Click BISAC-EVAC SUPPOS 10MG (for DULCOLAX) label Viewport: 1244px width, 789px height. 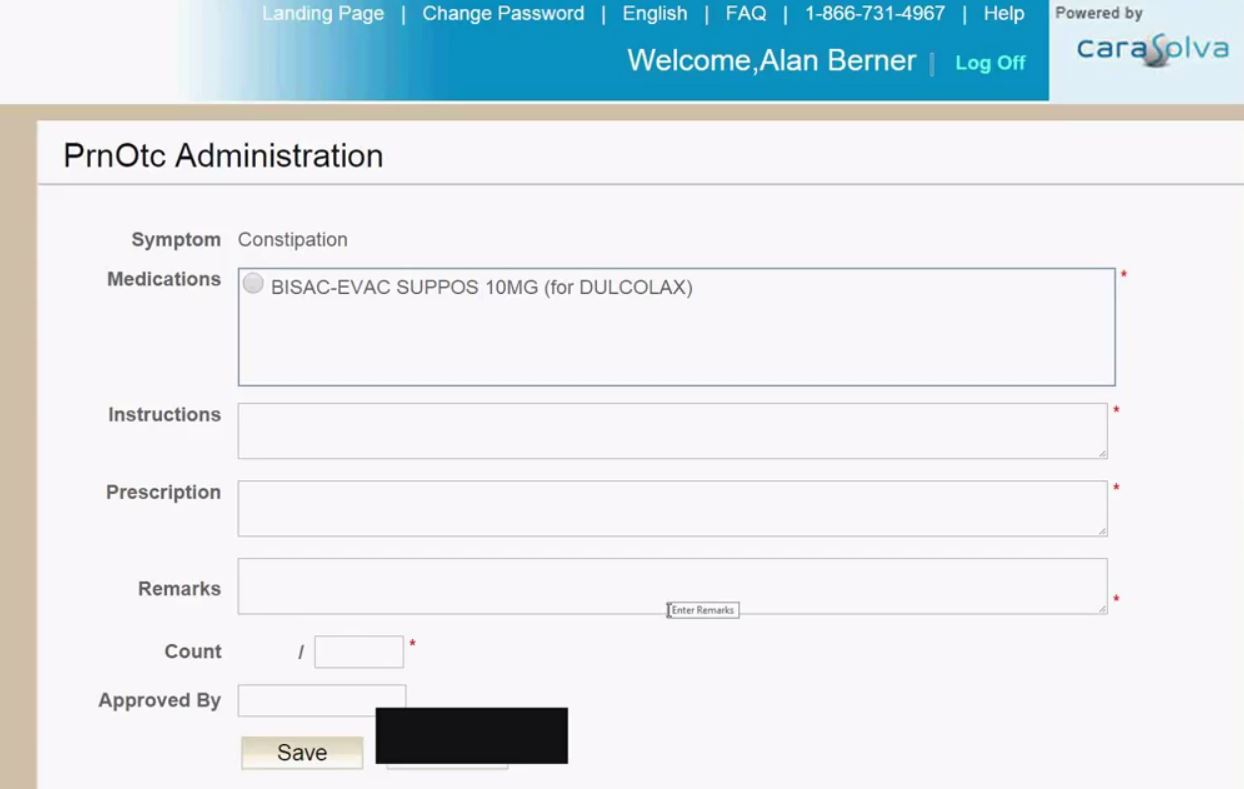(x=482, y=288)
